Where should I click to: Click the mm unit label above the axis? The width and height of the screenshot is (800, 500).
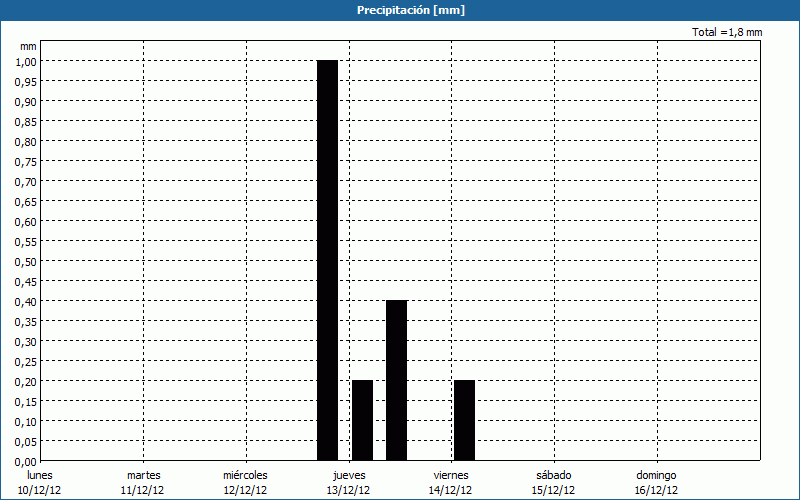pyautogui.click(x=28, y=46)
